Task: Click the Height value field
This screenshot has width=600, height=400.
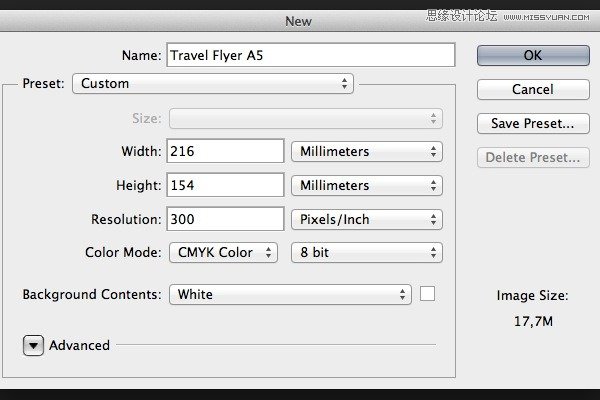Action: (x=226, y=185)
